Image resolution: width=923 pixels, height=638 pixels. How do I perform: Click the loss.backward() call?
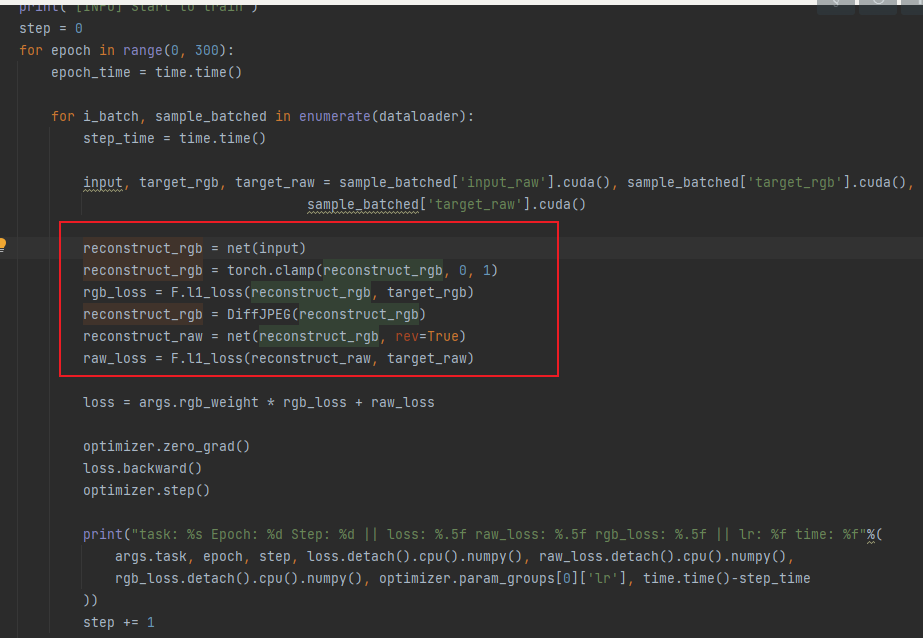coord(142,468)
